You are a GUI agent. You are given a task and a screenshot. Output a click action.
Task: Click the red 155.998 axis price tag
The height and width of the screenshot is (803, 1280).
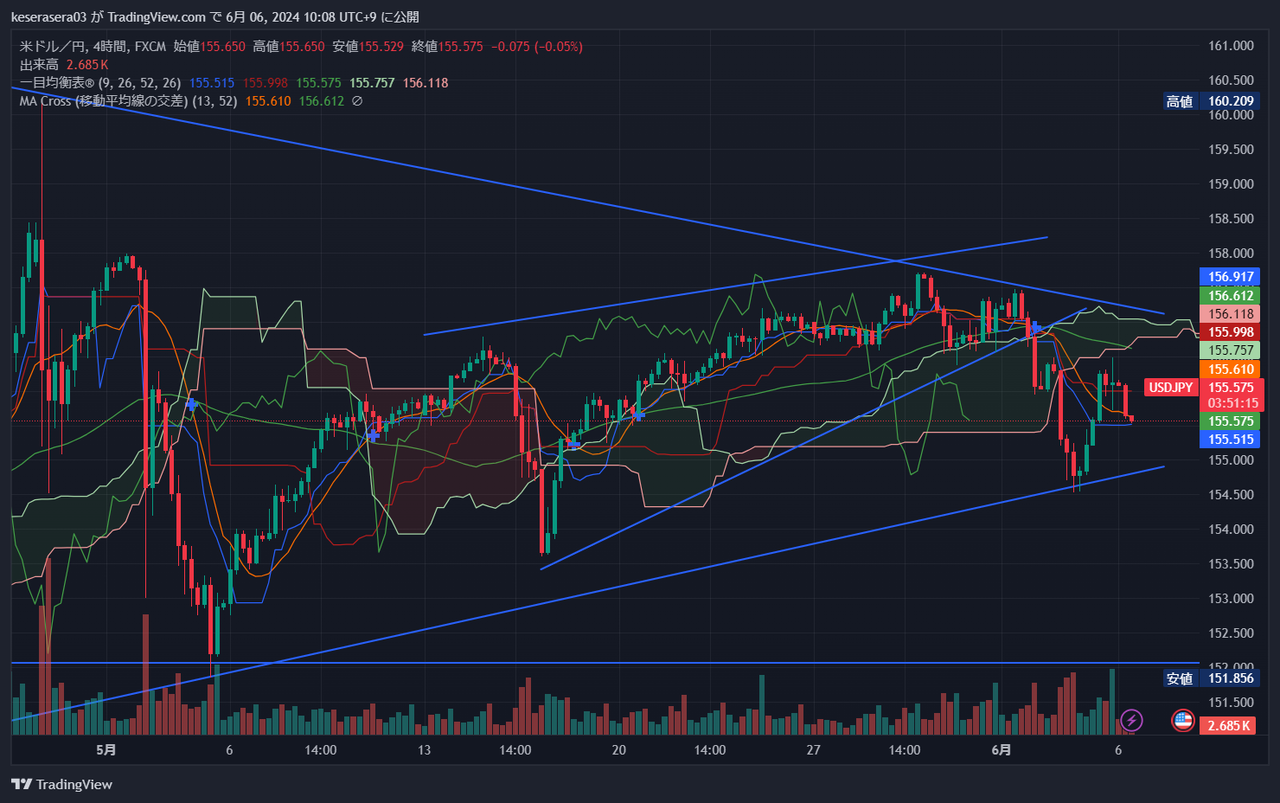[x=1230, y=332]
